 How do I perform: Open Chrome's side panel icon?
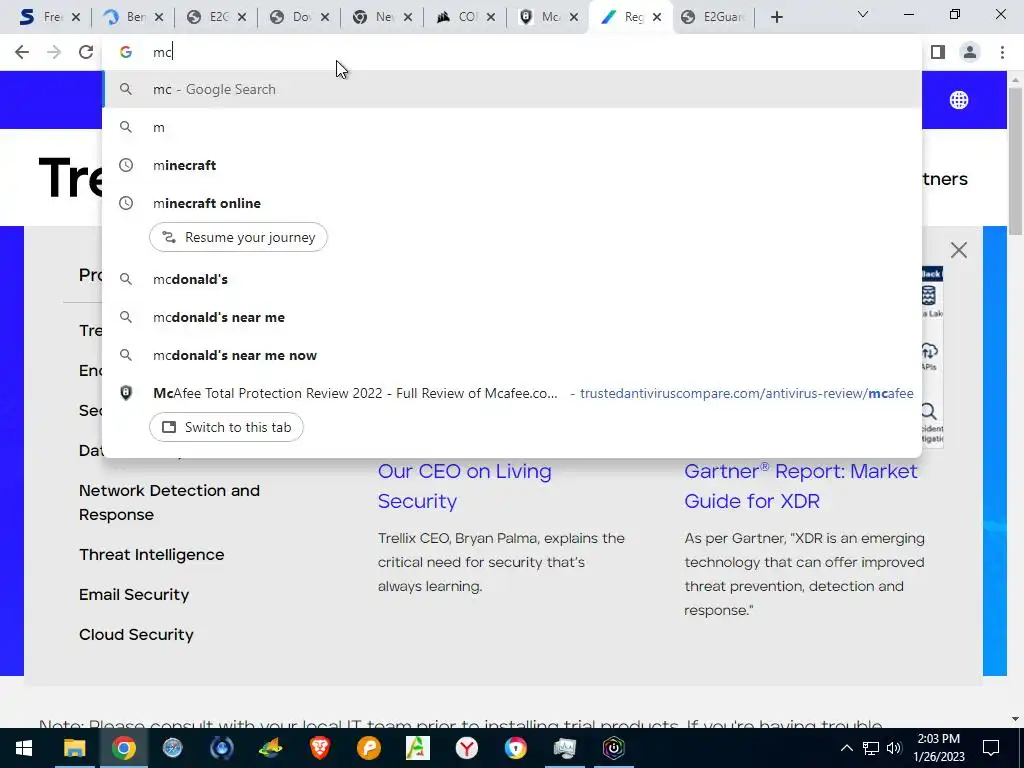[x=938, y=52]
